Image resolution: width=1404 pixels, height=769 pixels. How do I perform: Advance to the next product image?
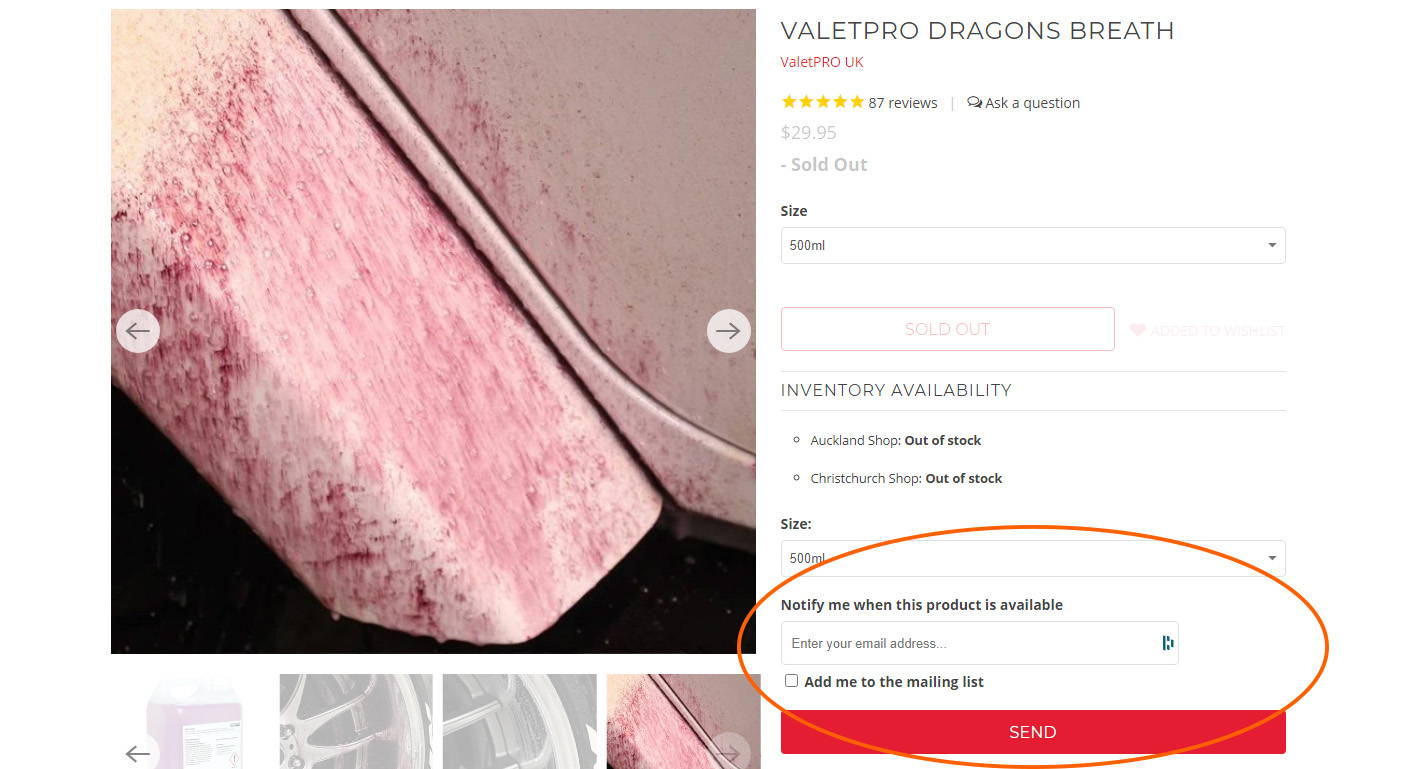pos(729,331)
